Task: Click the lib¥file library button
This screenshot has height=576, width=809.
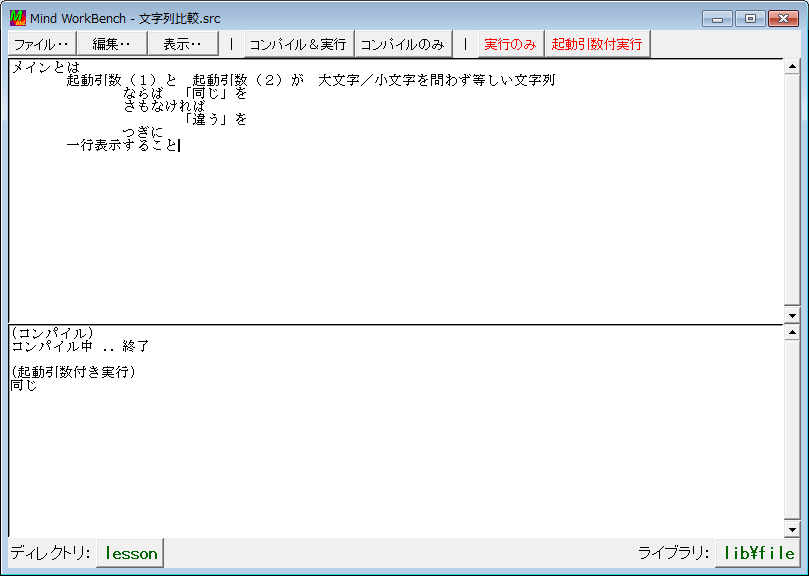Action: [x=759, y=553]
